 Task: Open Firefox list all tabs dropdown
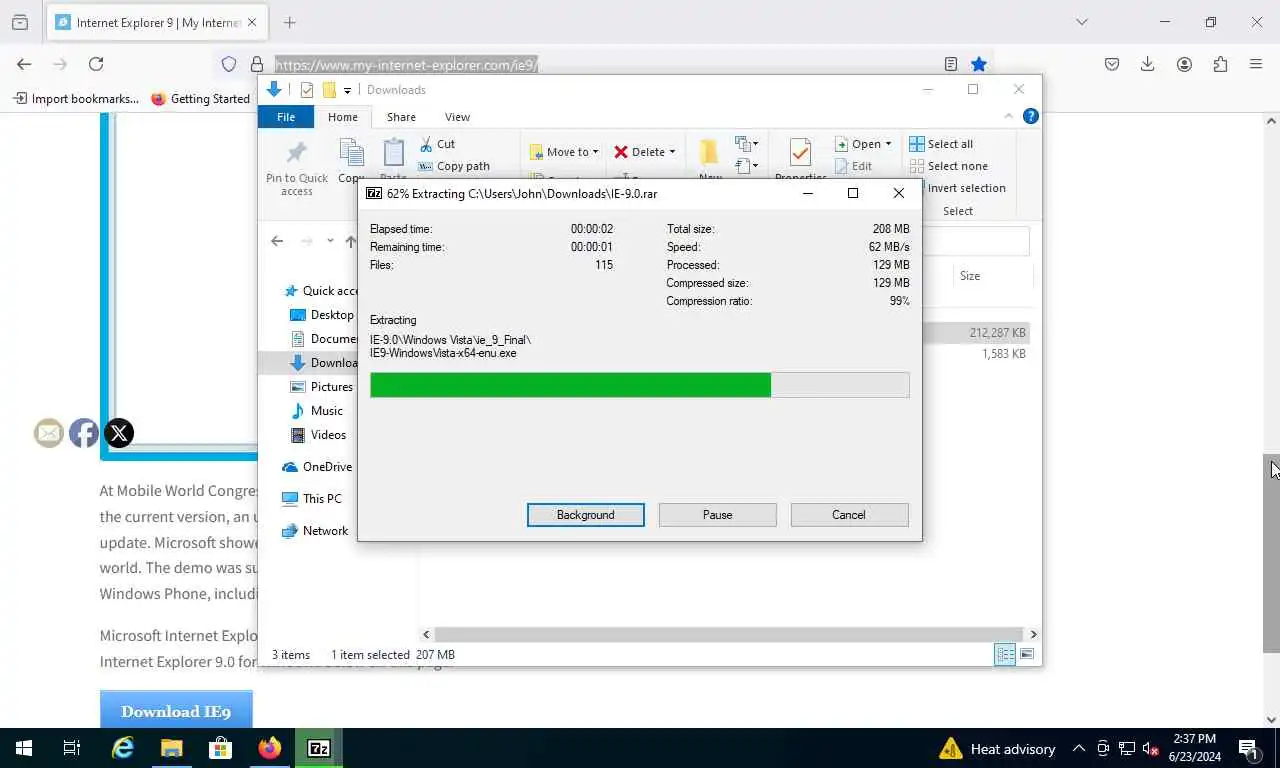click(x=1081, y=22)
